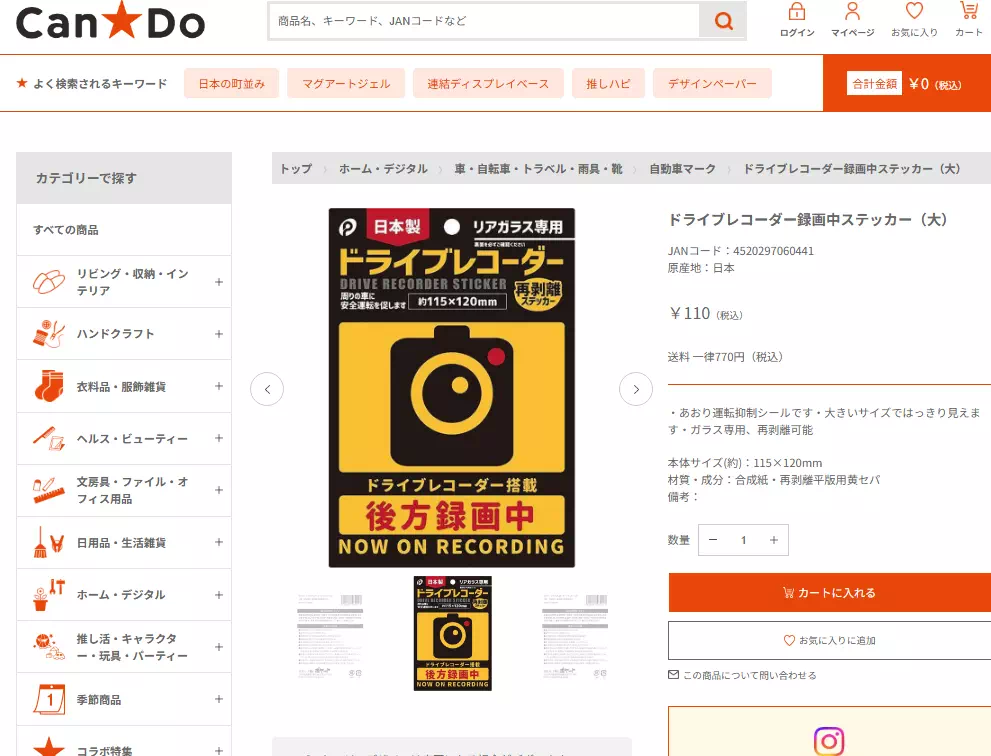Select すべての商品 in category menu
This screenshot has width=991, height=756.
[66, 230]
